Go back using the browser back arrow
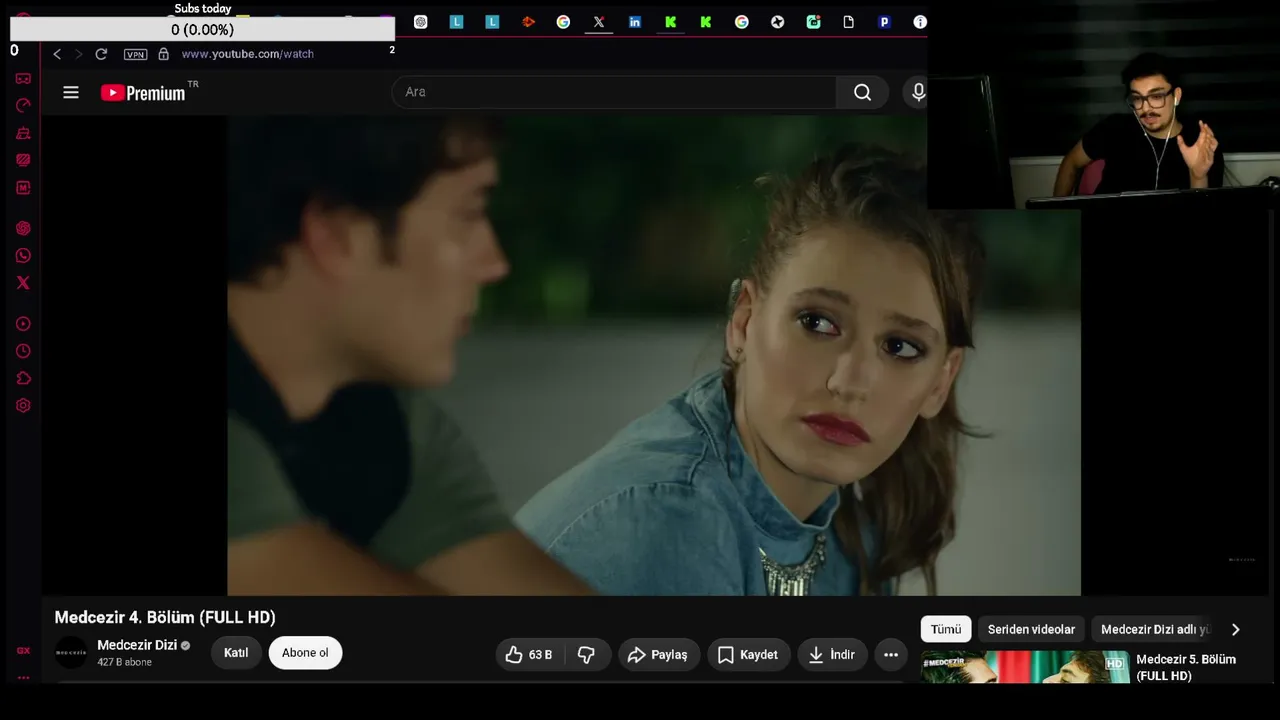1280x720 pixels. (57, 54)
